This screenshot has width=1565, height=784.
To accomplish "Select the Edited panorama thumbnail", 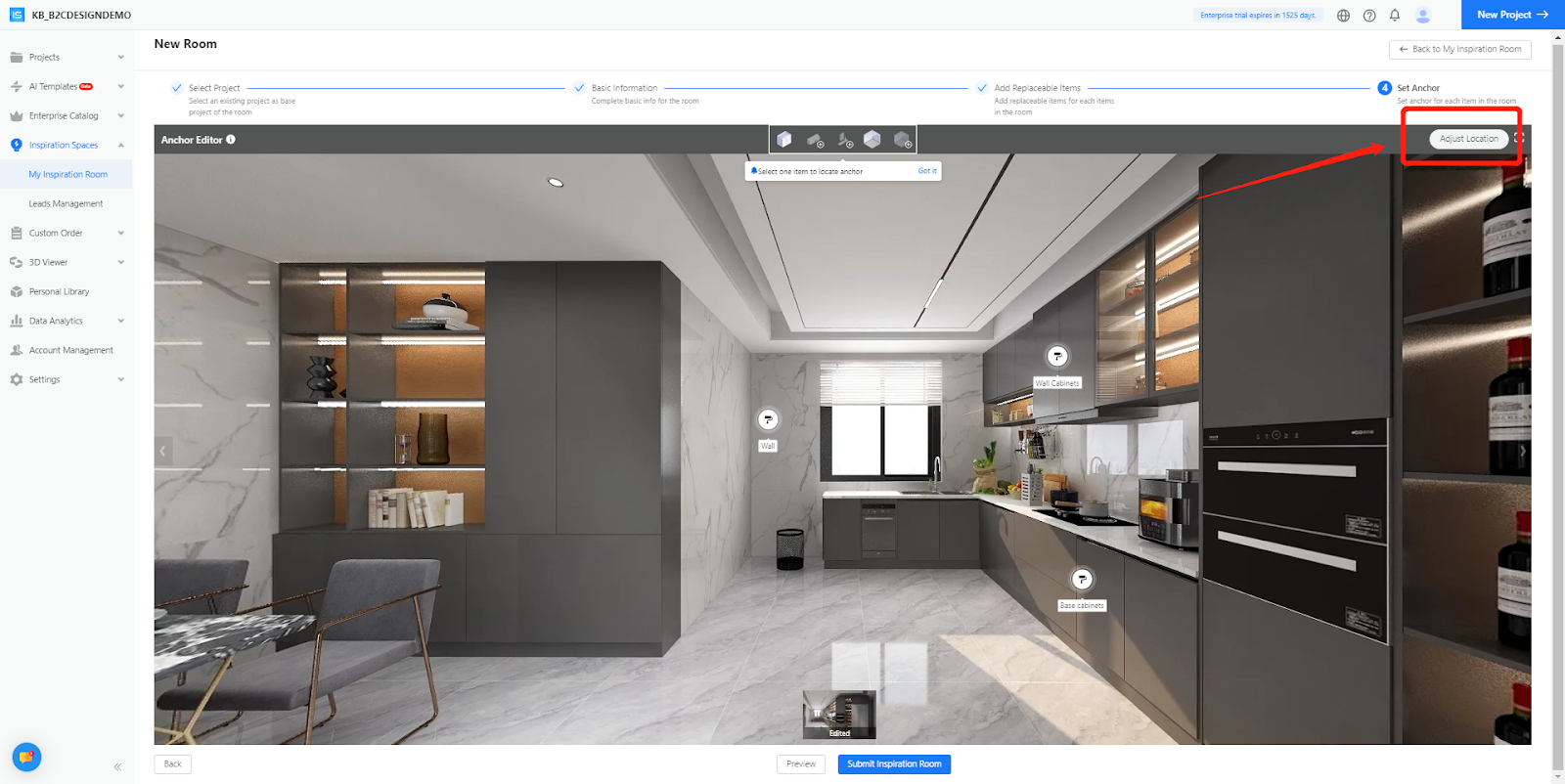I will [x=839, y=715].
